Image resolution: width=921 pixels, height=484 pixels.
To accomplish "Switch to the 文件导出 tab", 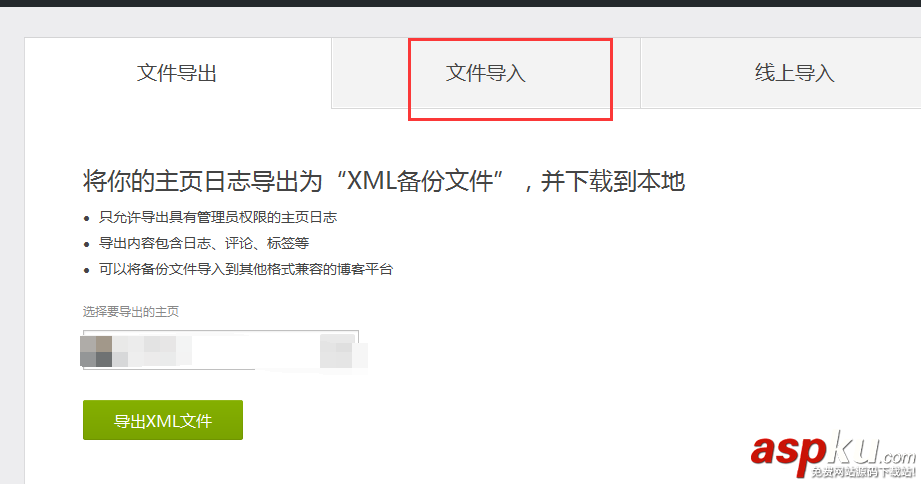I will click(177, 73).
